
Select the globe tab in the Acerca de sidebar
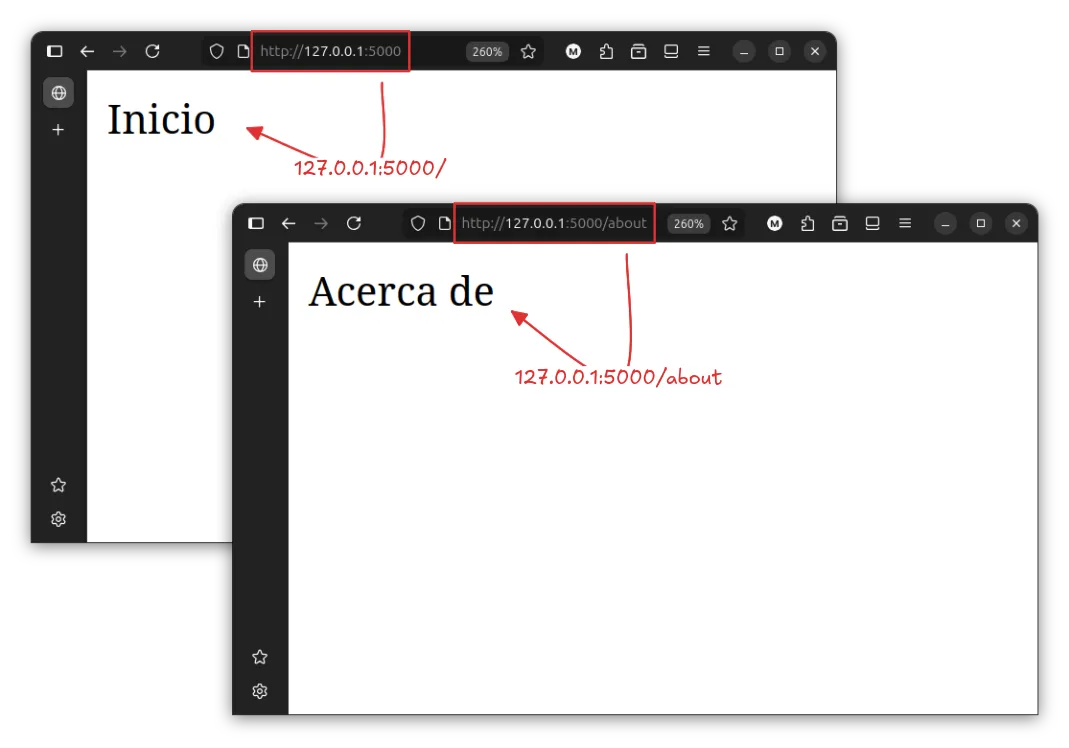260,265
